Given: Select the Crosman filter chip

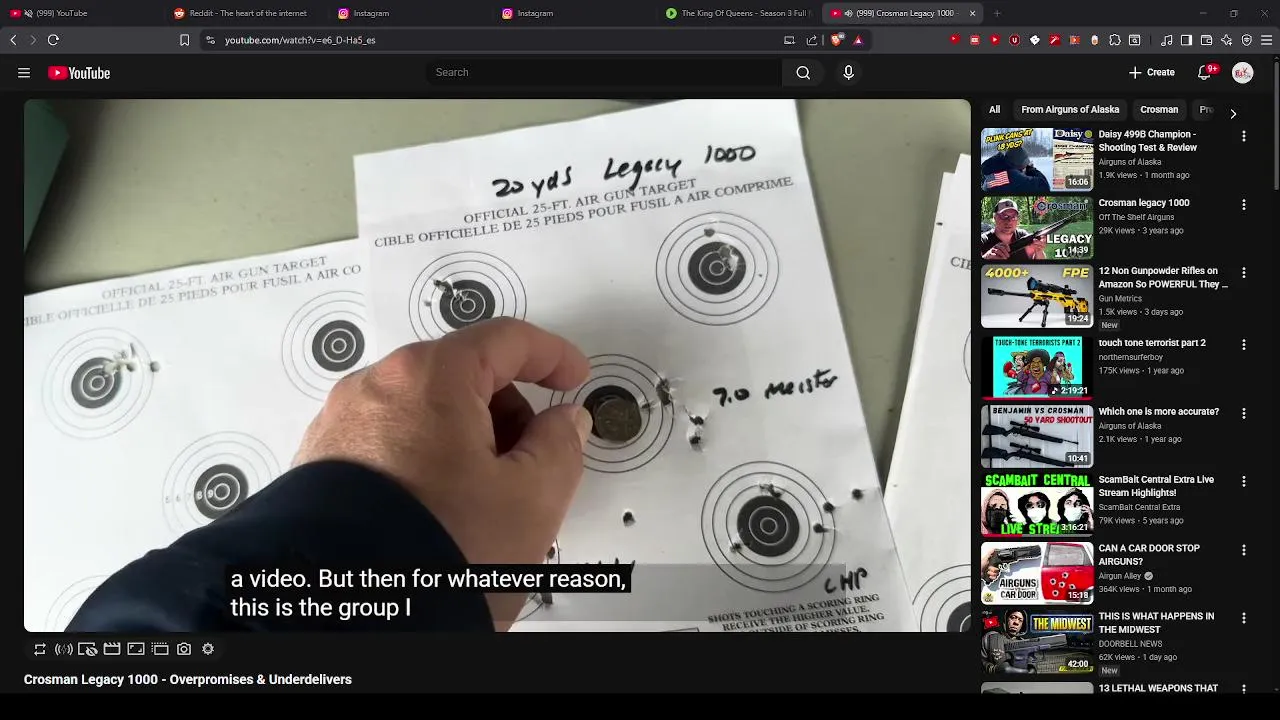Looking at the screenshot, I should coord(1159,110).
